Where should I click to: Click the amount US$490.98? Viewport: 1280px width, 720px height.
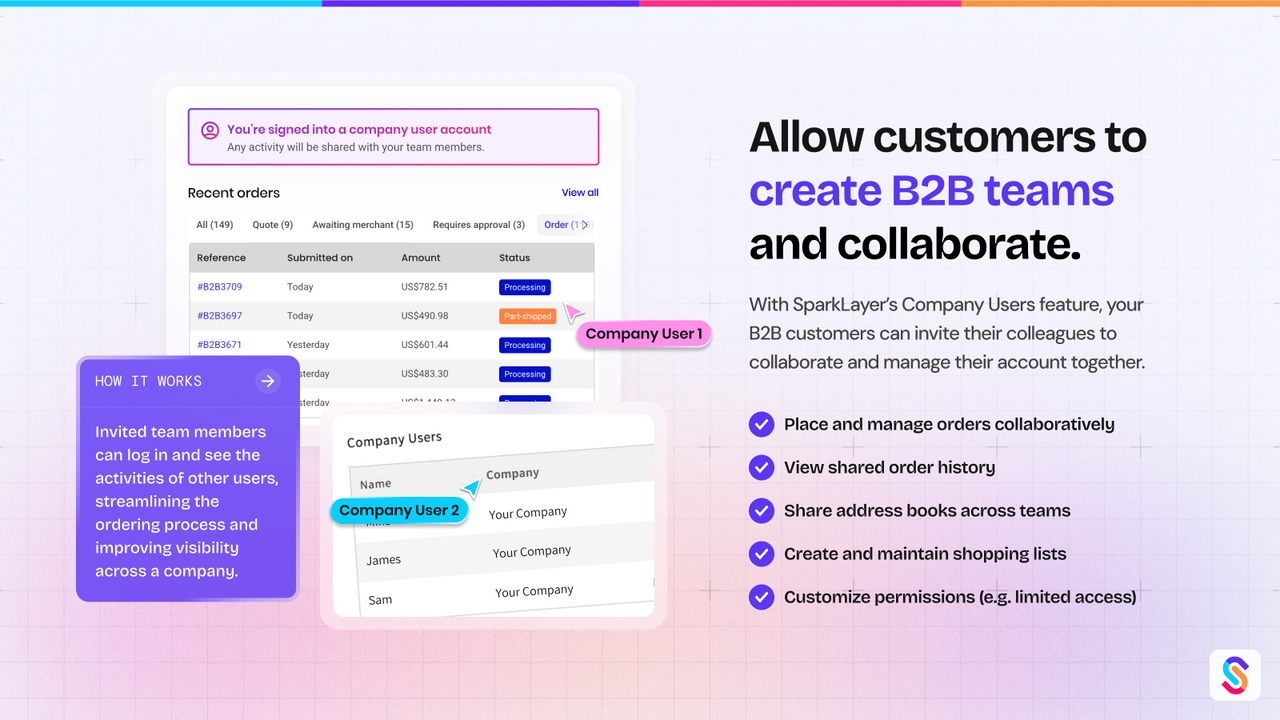(x=424, y=316)
